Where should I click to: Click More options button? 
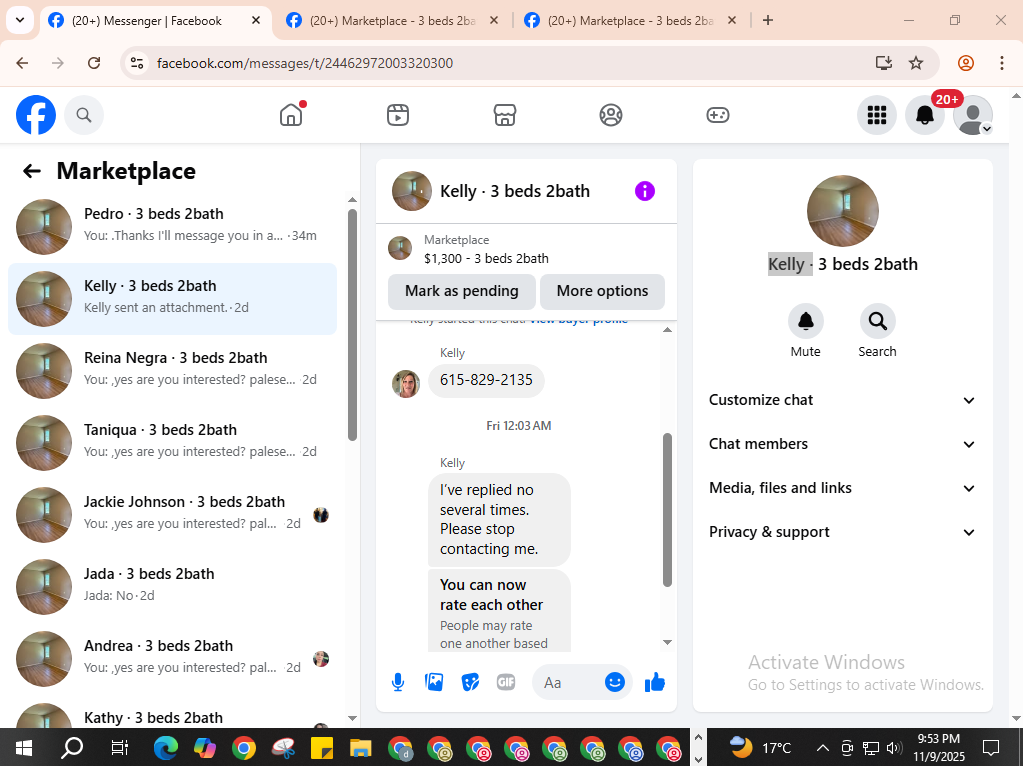602,291
